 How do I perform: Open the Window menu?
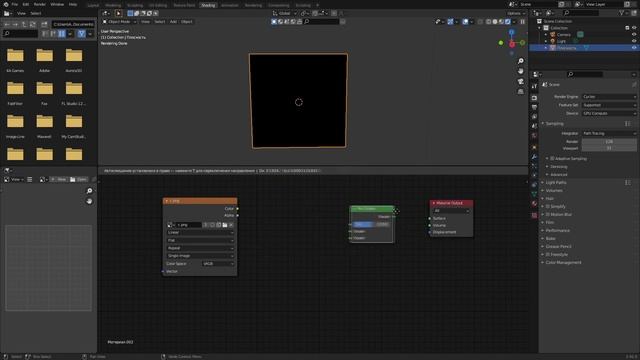(x=57, y=4)
